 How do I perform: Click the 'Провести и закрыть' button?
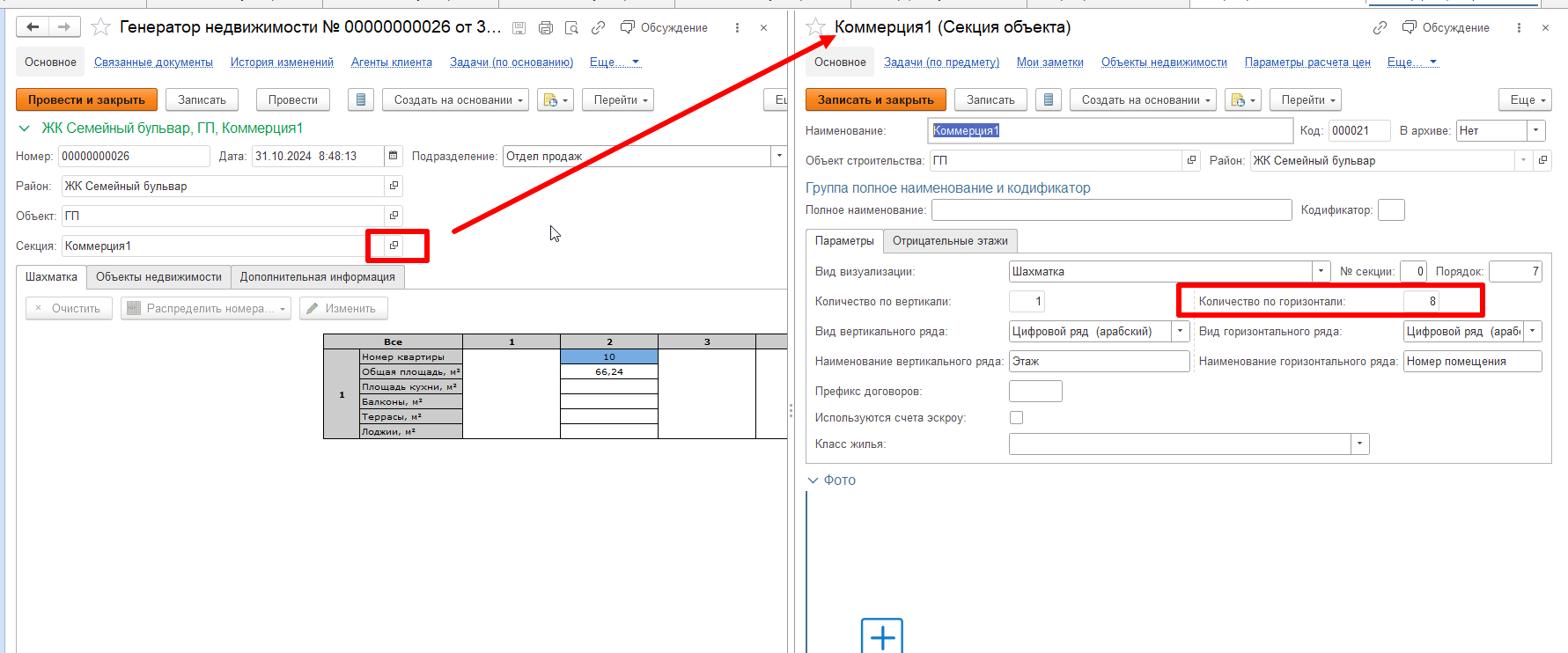[x=86, y=100]
